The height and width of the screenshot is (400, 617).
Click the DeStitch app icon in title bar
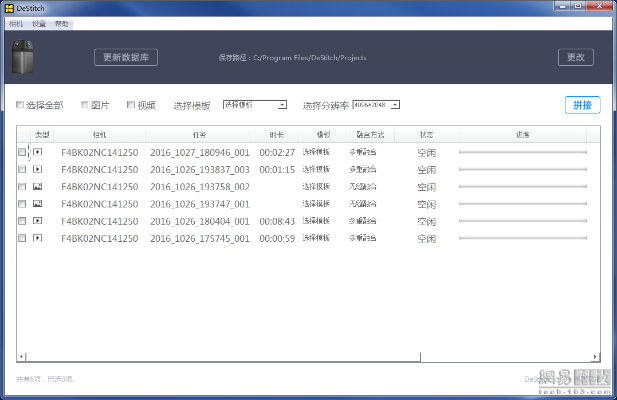pyautogui.click(x=9, y=7)
